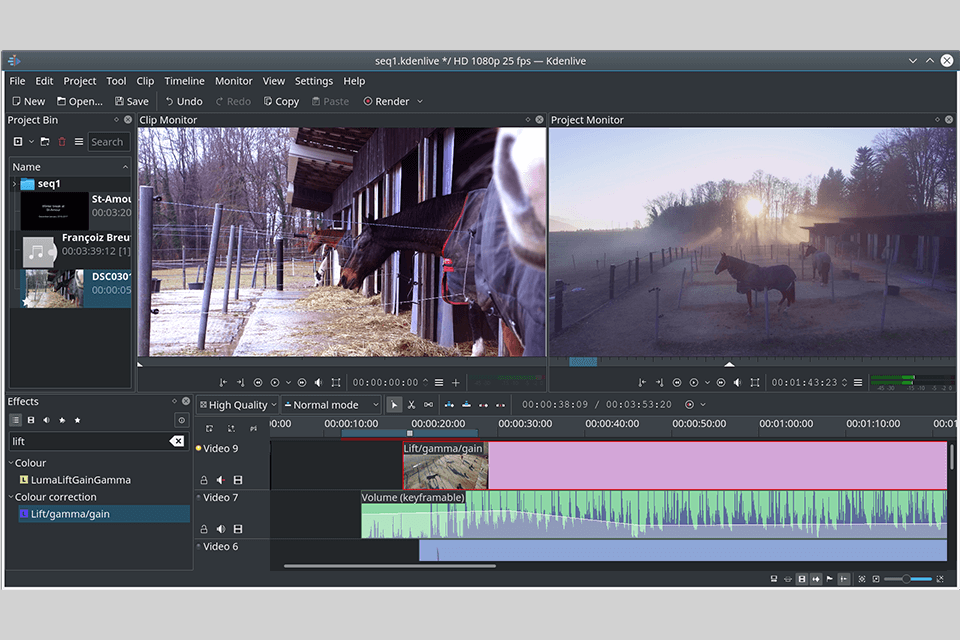The height and width of the screenshot is (640, 960).
Task: Set zone out point in Clip Monitor
Action: coord(241,383)
